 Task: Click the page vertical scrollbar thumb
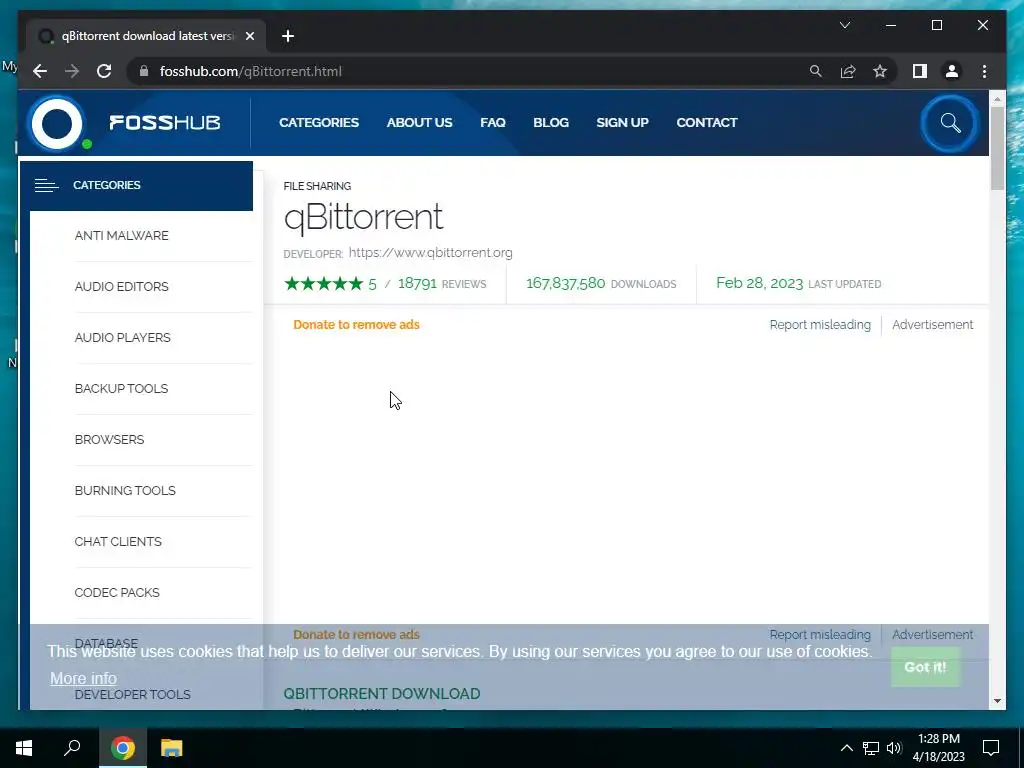click(x=997, y=148)
